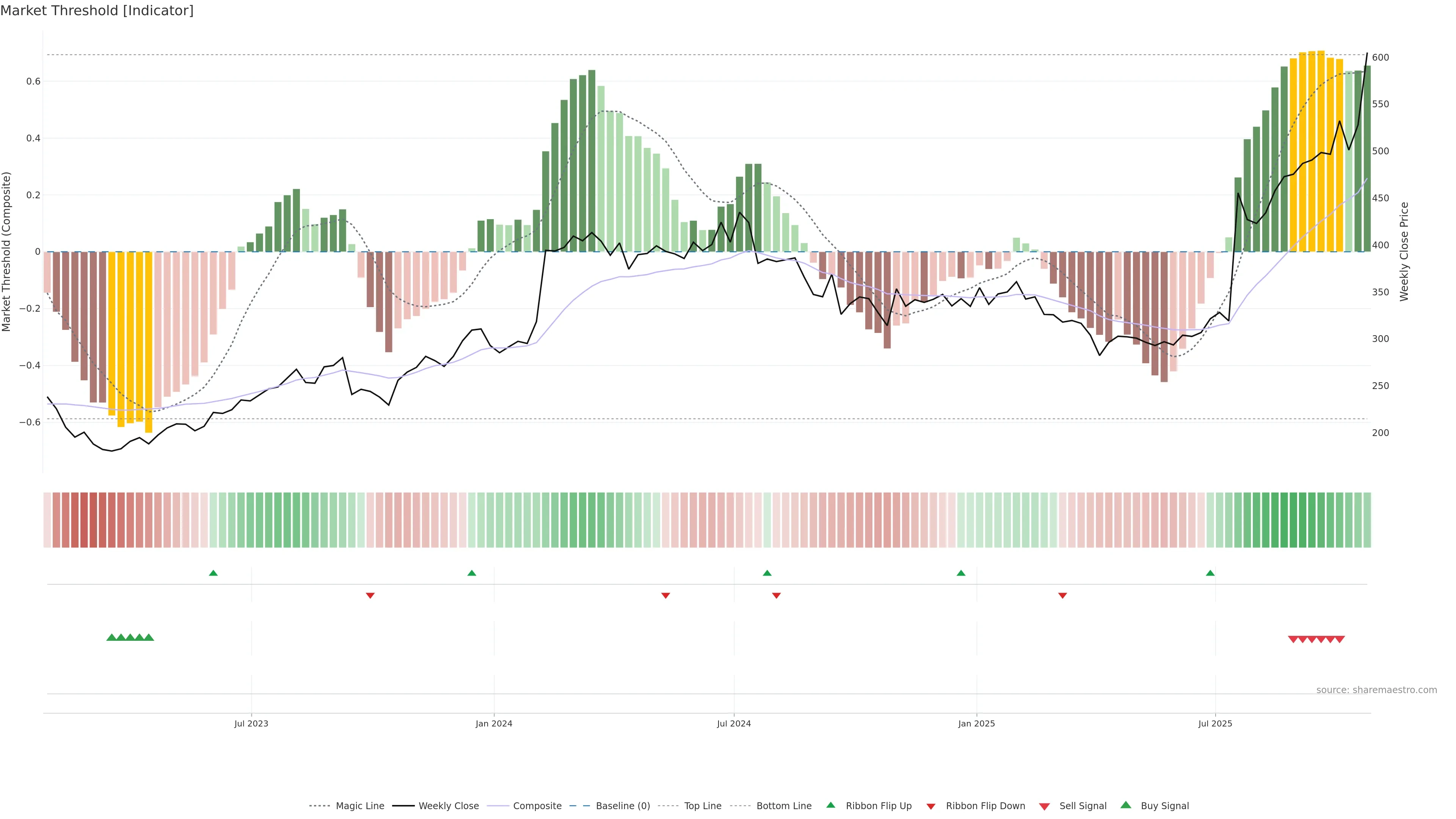Viewport: 1456px width, 819px height.
Task: Click the Top Line legend item
Action: 703,806
